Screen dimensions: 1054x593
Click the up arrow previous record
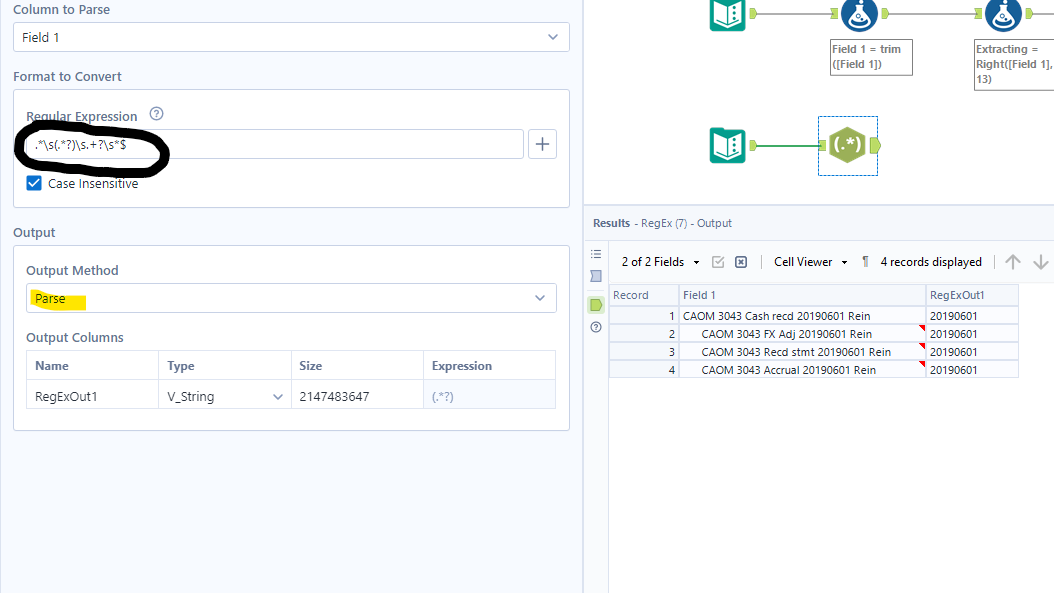tap(1012, 262)
